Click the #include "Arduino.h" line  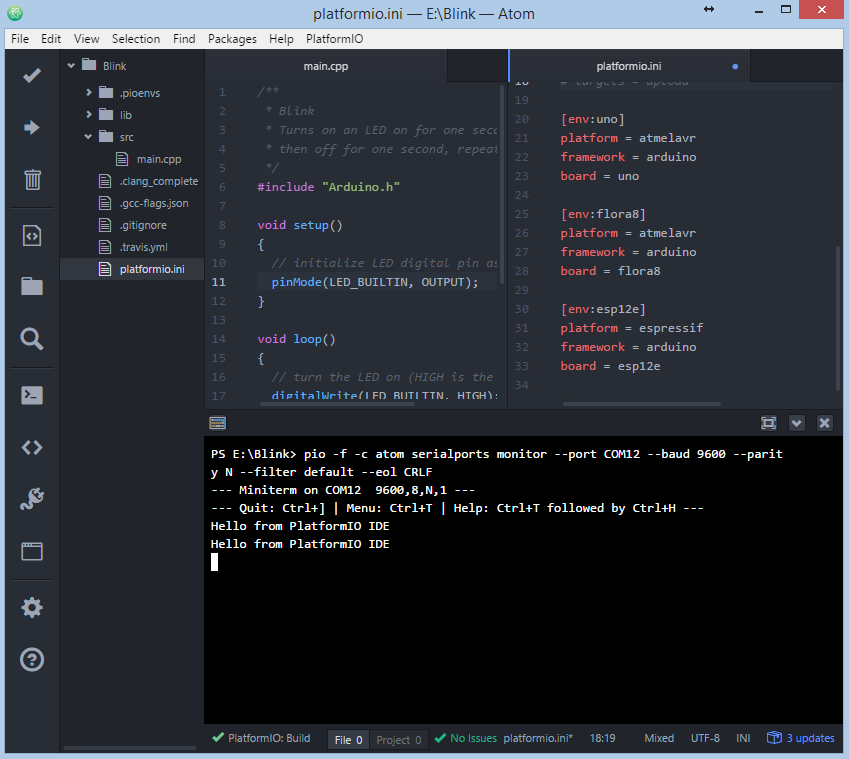328,187
